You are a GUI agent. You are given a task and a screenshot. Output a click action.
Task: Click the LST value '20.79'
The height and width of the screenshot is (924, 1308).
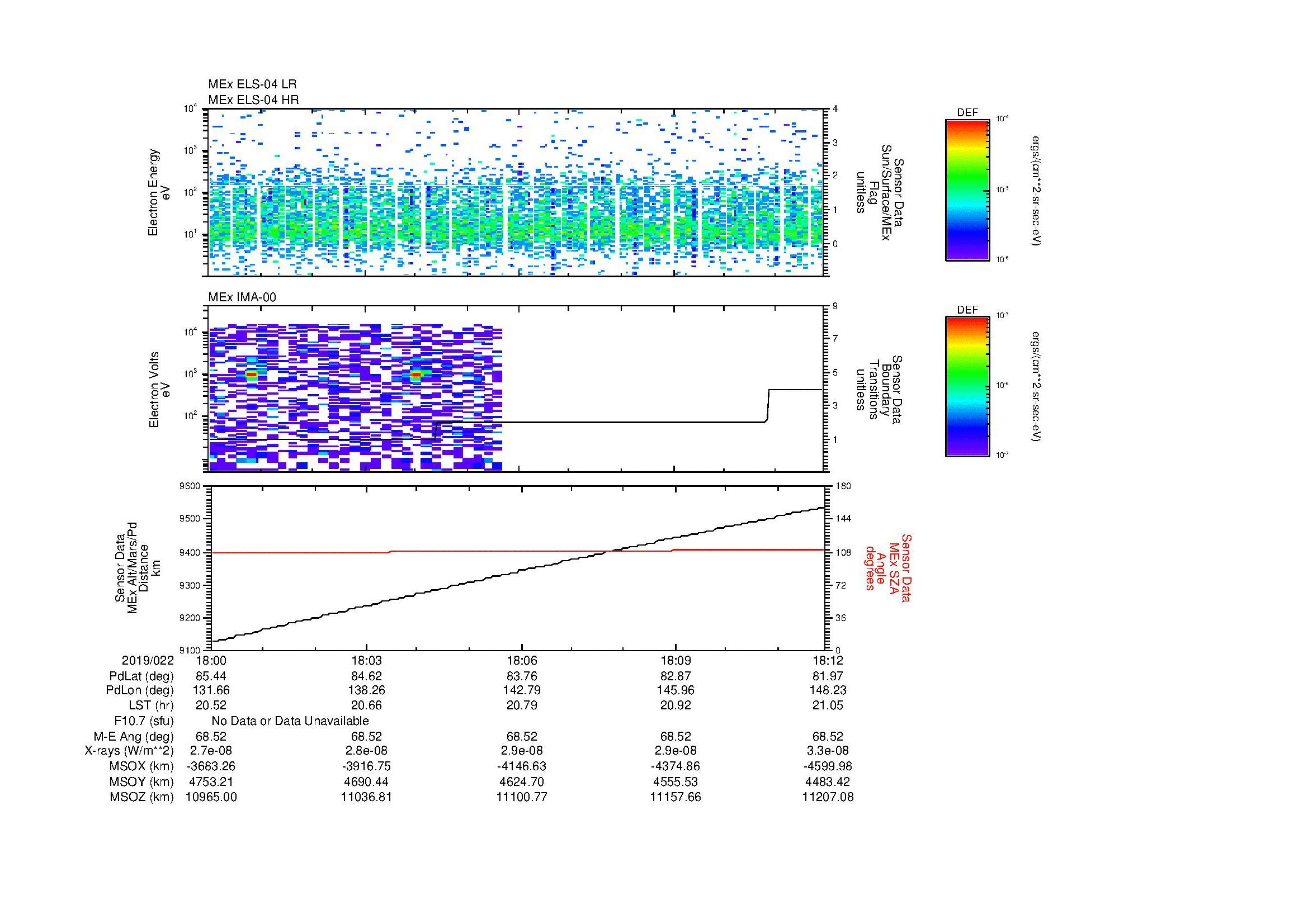522,705
